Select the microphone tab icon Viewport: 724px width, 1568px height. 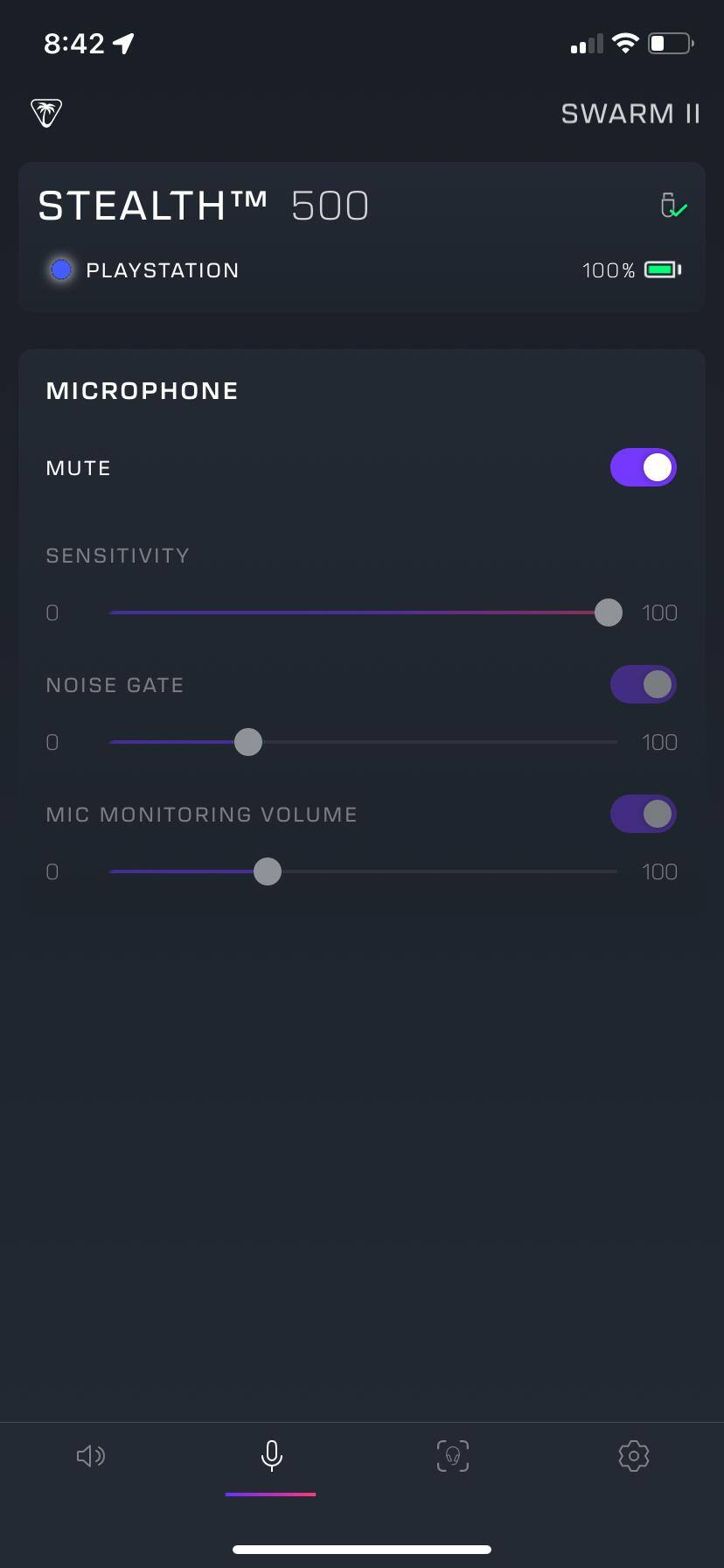pos(272,1455)
